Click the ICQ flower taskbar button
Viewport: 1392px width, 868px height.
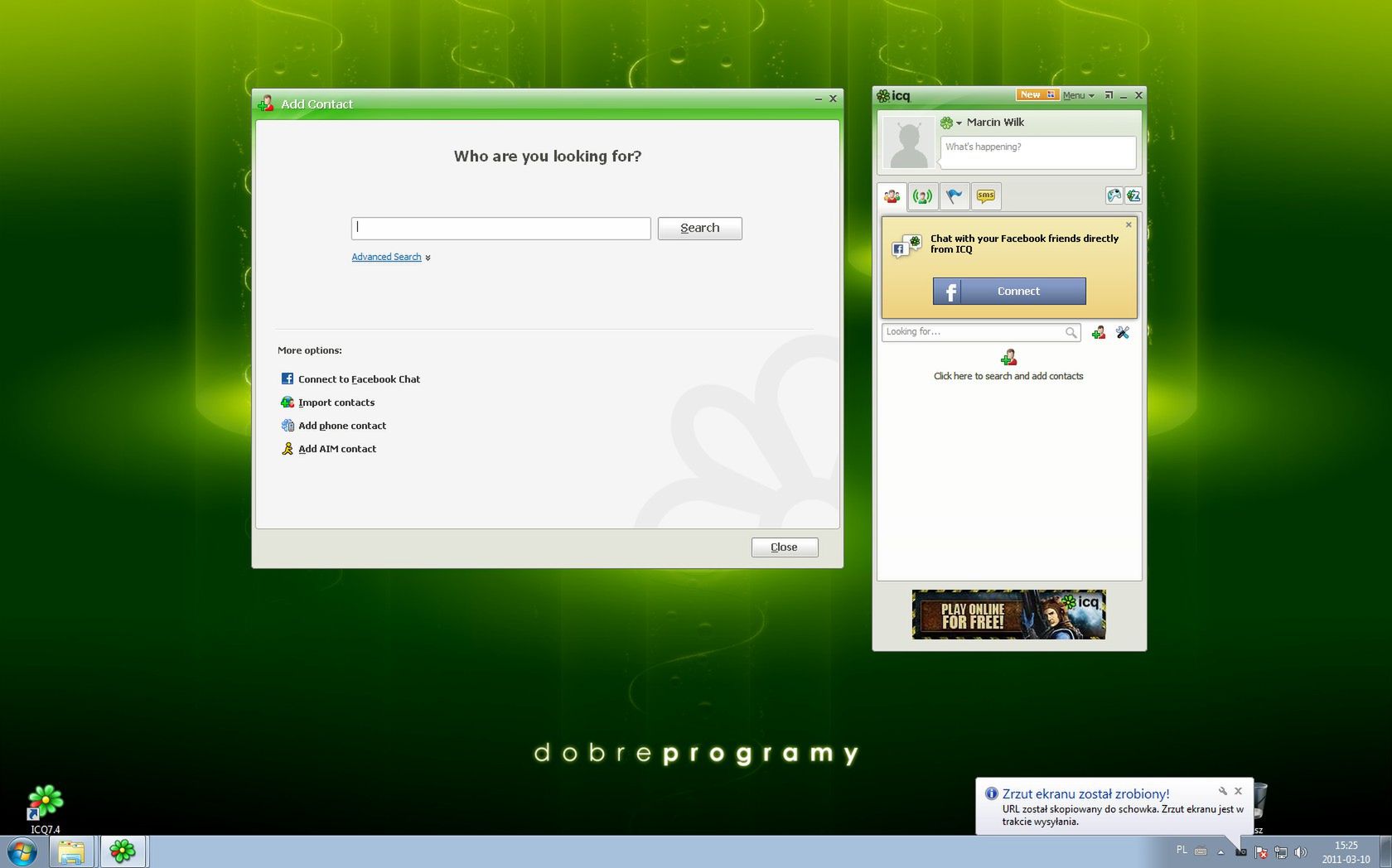coord(123,851)
